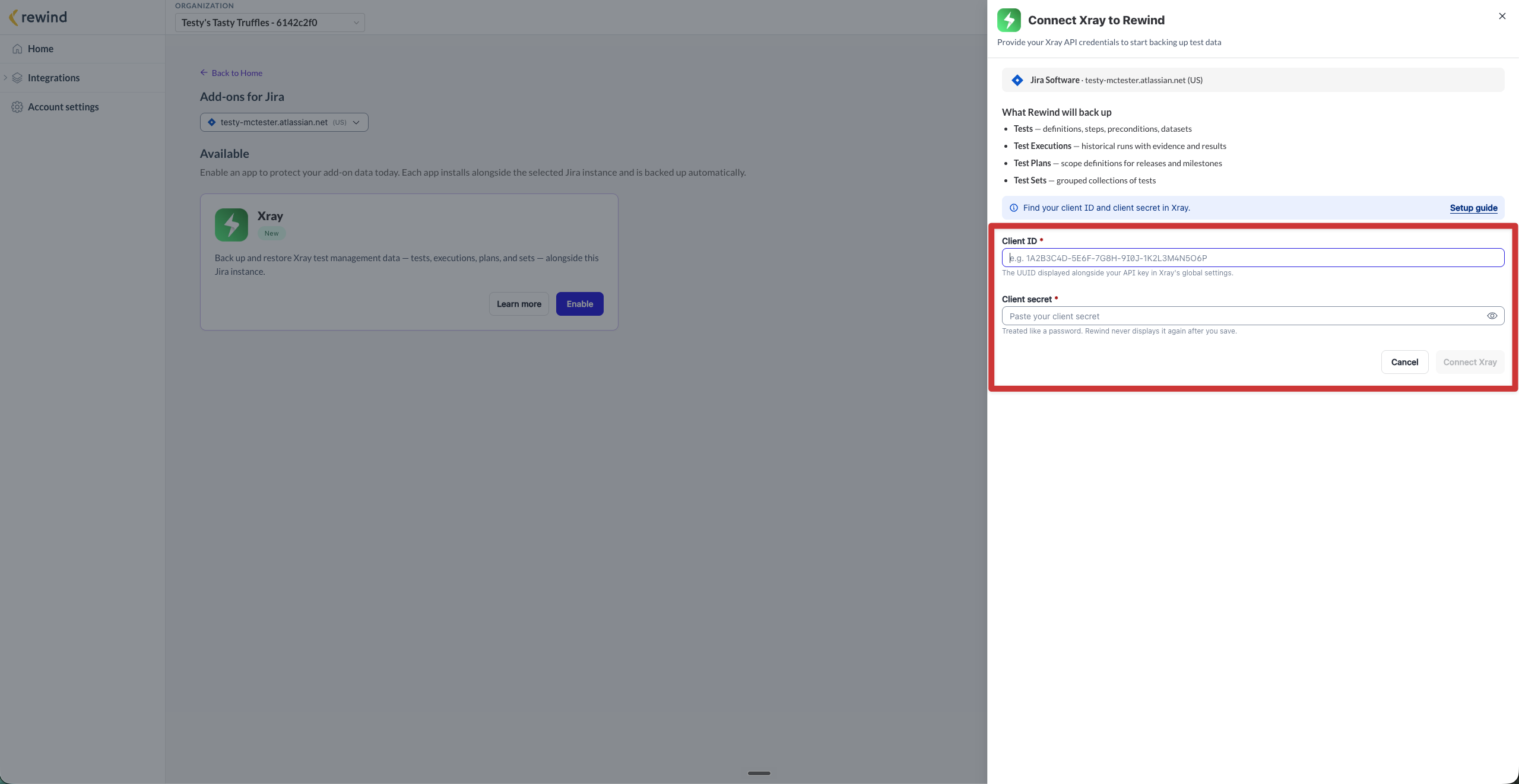This screenshot has height=784, width=1519.
Task: Click the back arrow icon beside Back to Home
Action: (x=204, y=72)
